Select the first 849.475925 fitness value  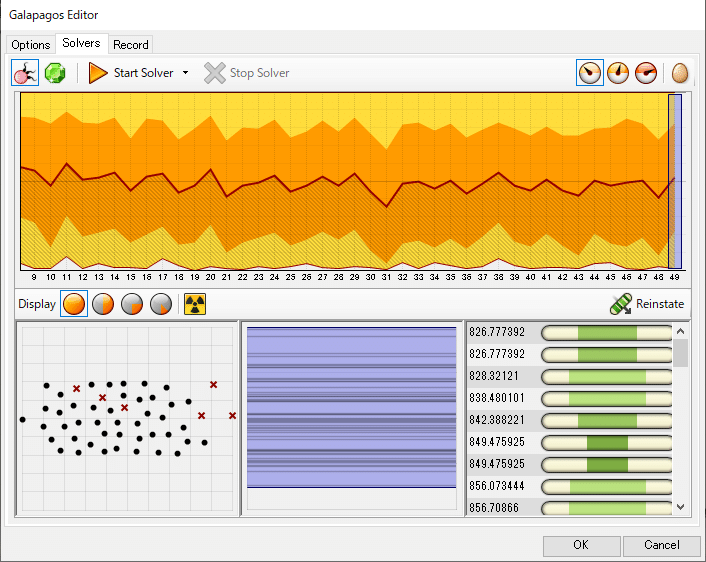click(497, 442)
